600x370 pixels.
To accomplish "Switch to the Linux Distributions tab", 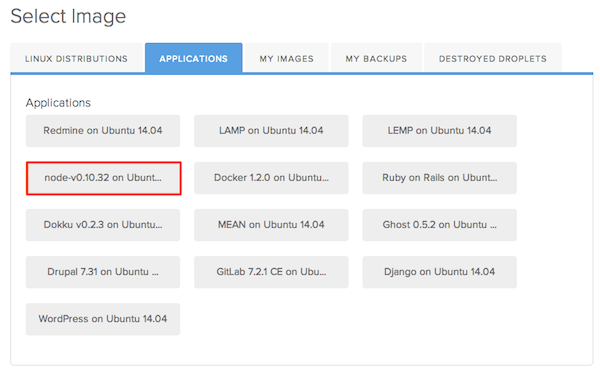I will [x=77, y=58].
